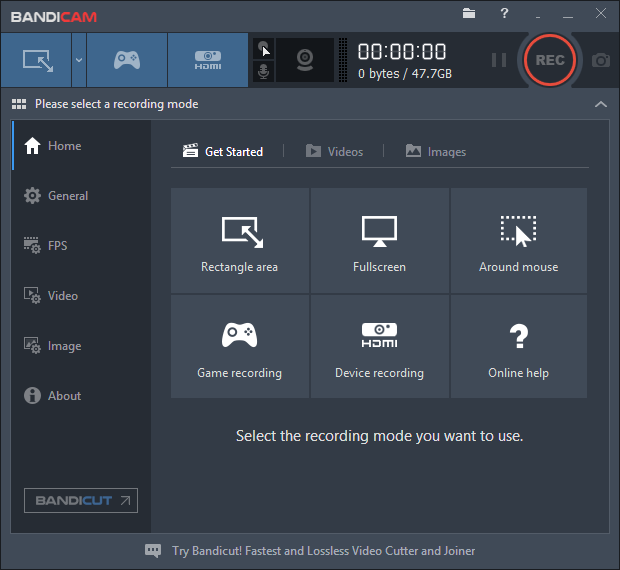The height and width of the screenshot is (570, 620).
Task: Collapse the panel with the chevron
Action: [601, 104]
